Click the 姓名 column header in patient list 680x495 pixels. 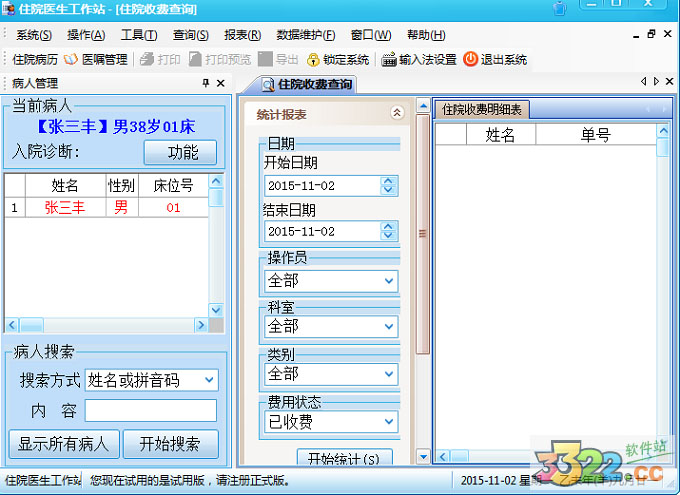tap(65, 186)
